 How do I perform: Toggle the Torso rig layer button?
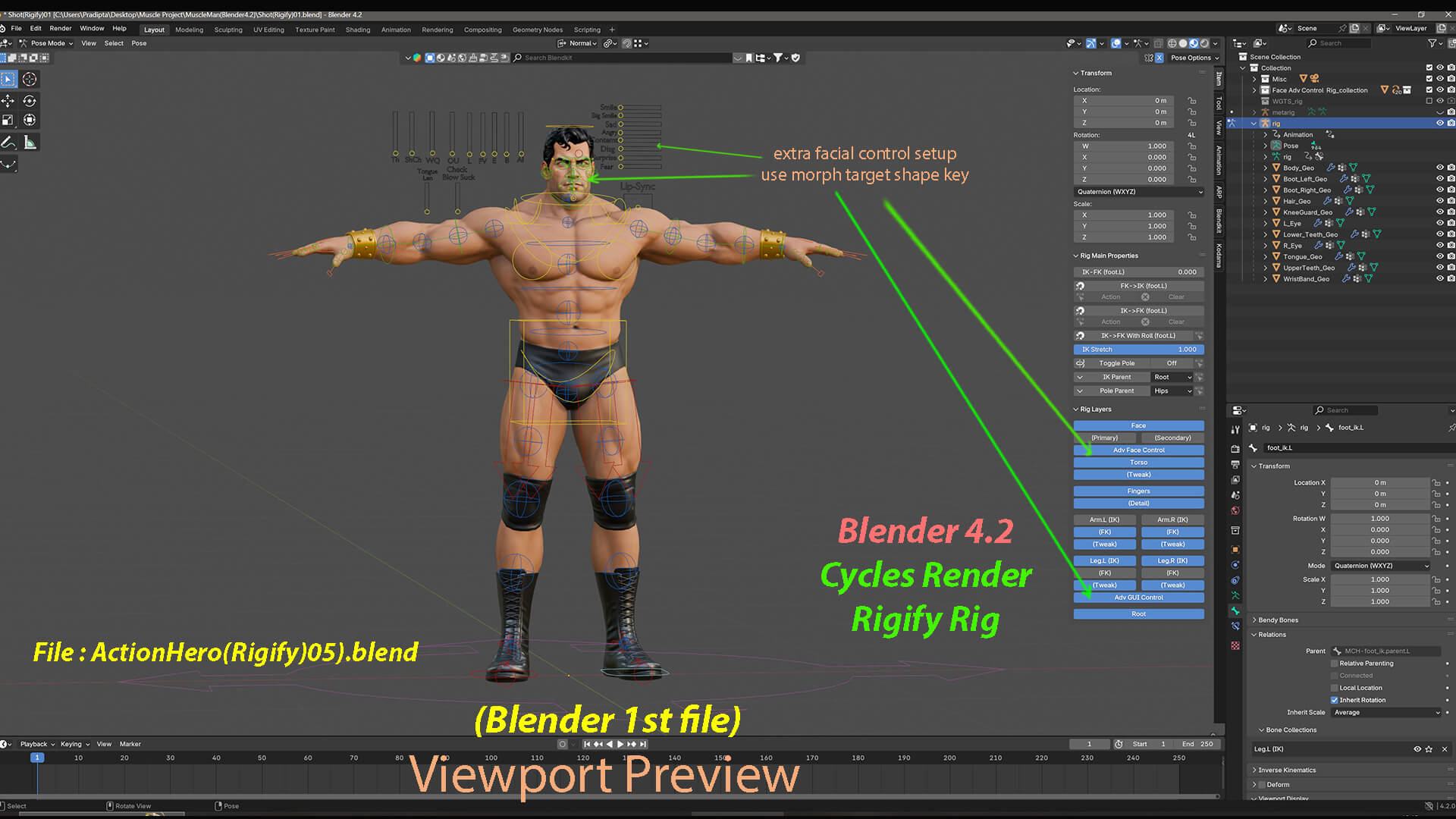(x=1138, y=463)
